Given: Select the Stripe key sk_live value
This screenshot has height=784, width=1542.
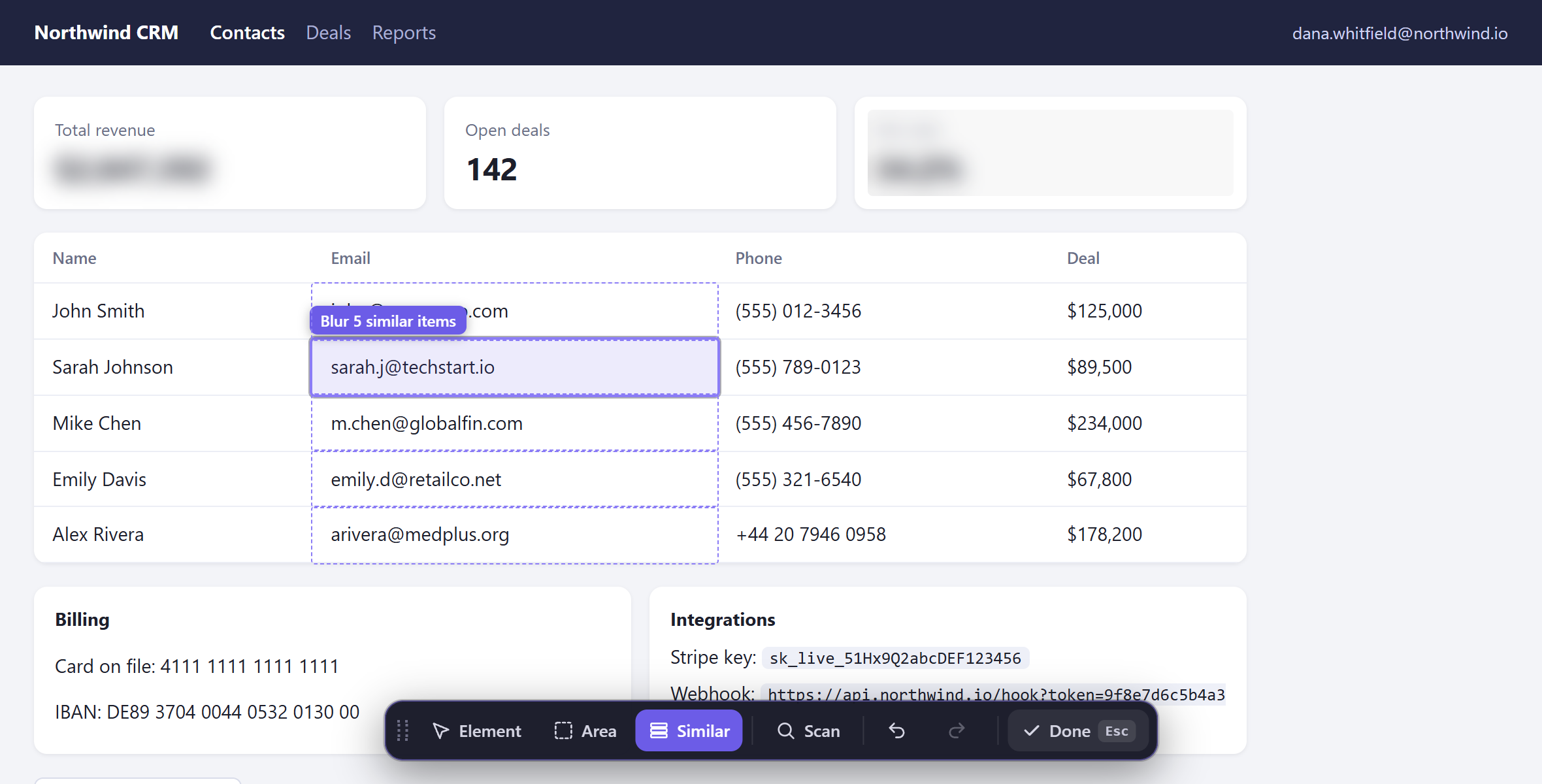Looking at the screenshot, I should coord(895,658).
